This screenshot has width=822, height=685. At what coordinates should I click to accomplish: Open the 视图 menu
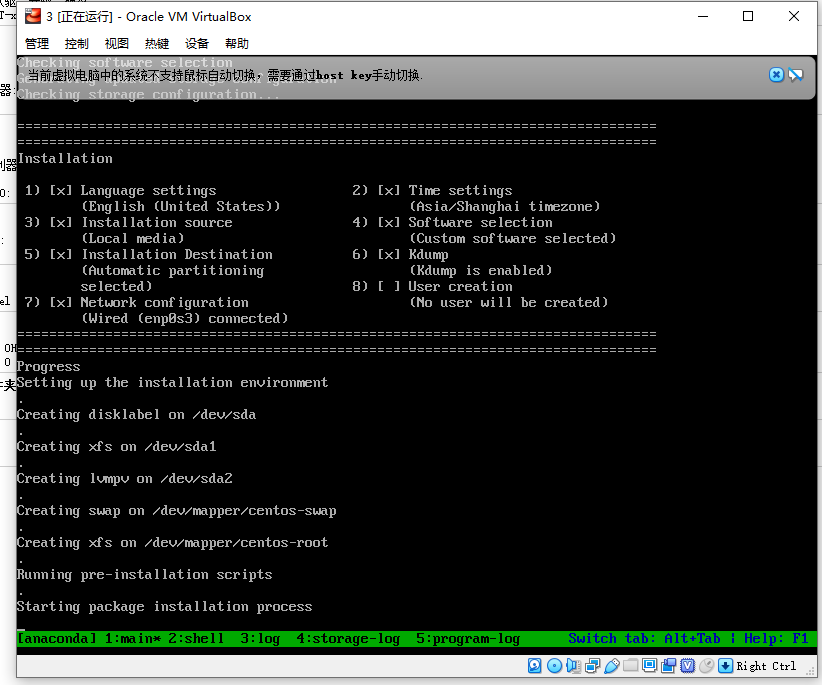[116, 44]
